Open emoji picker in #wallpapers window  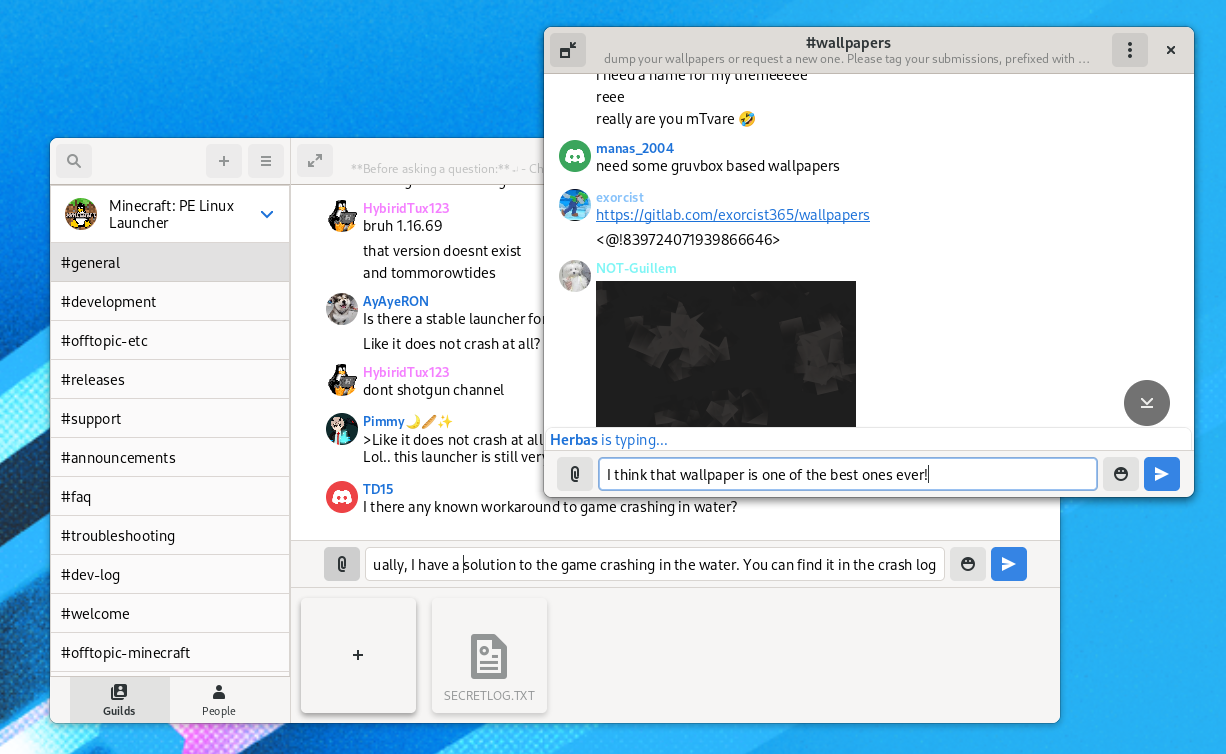[1121, 474]
